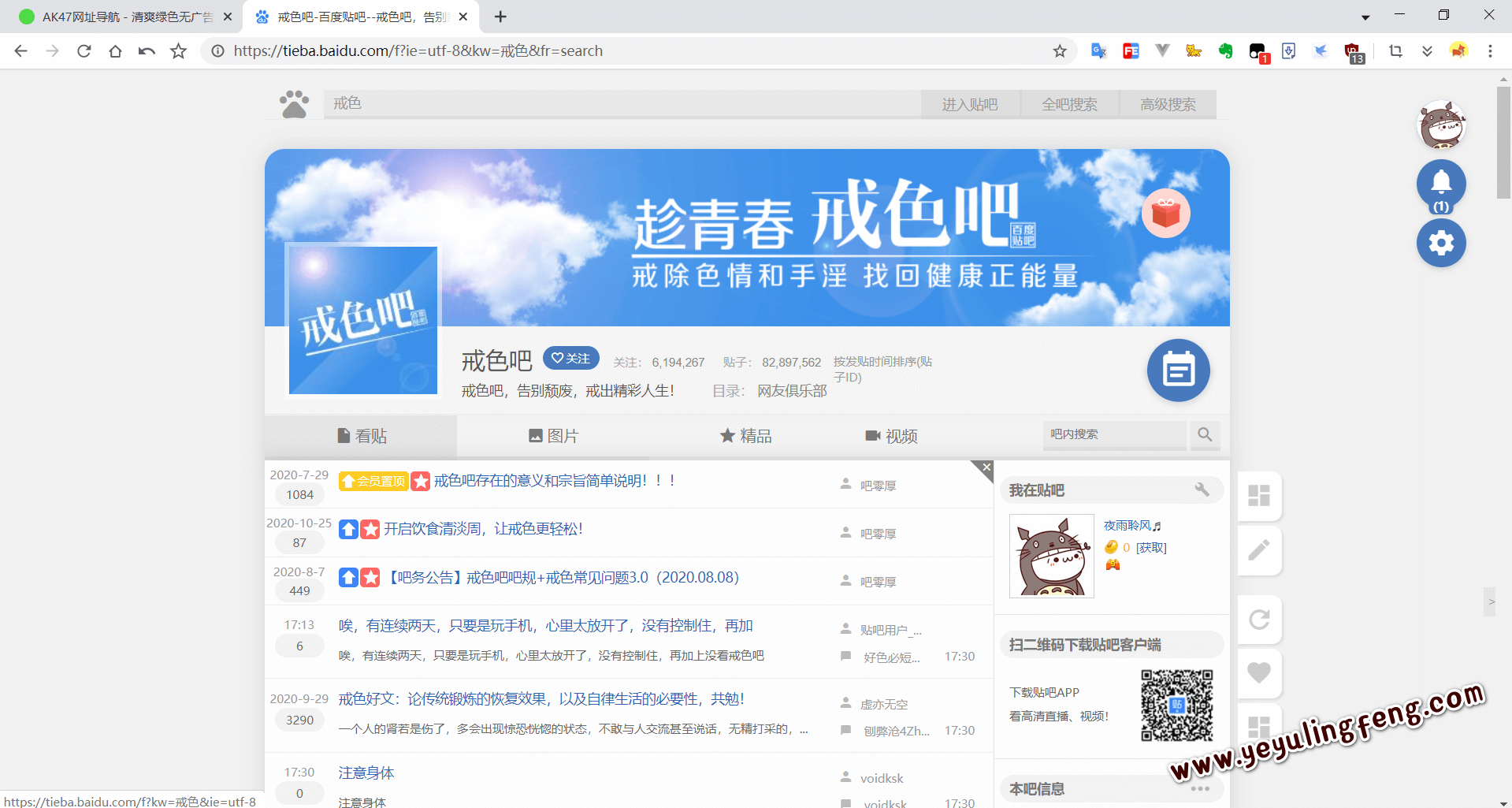
Task: Open thread 开启饮食清淡周，让戒色更轻松
Action: (x=483, y=529)
